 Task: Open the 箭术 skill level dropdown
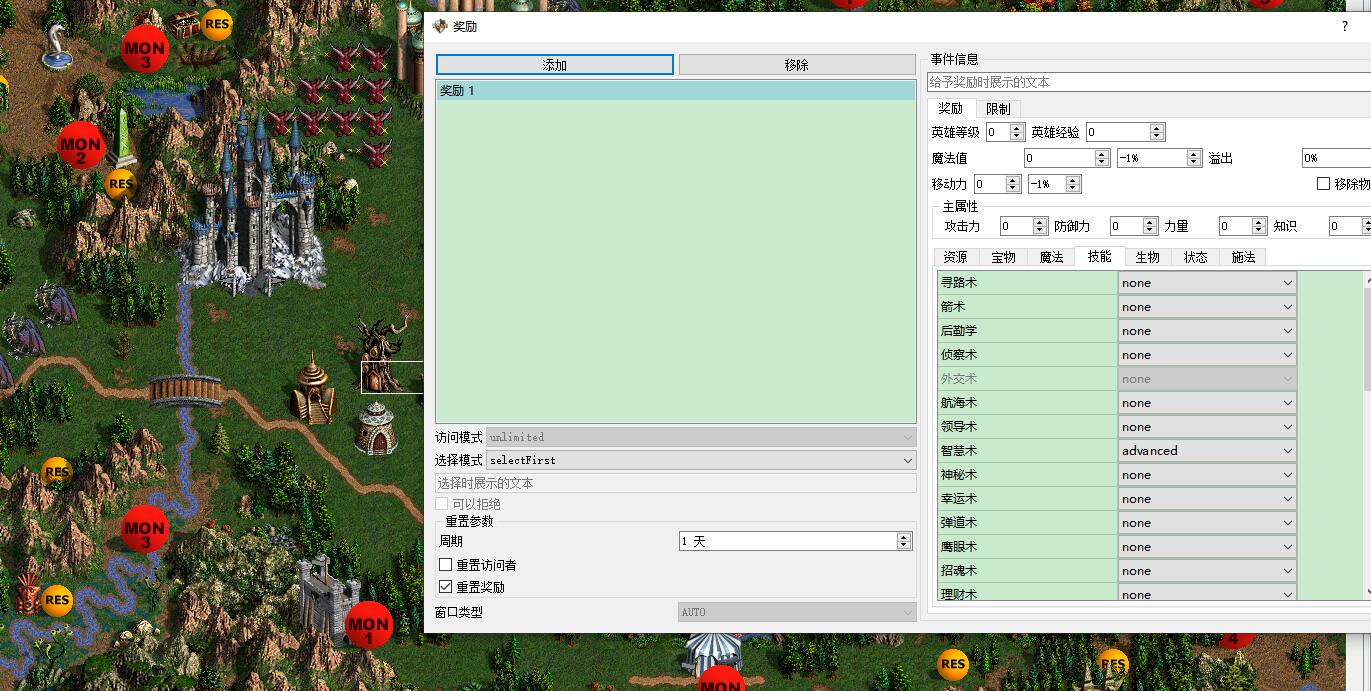click(x=1207, y=307)
